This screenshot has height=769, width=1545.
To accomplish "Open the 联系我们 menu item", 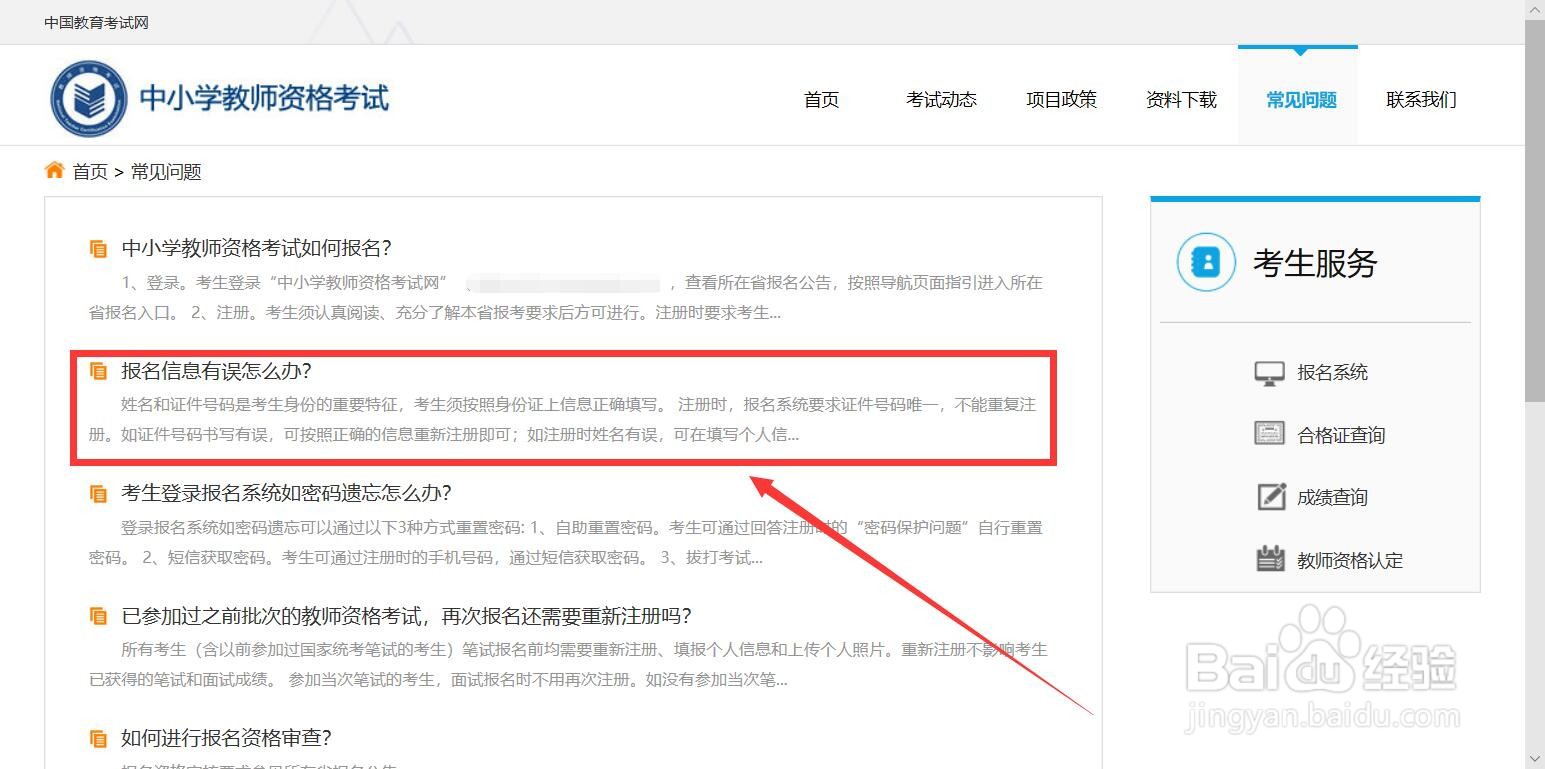I will click(1420, 99).
